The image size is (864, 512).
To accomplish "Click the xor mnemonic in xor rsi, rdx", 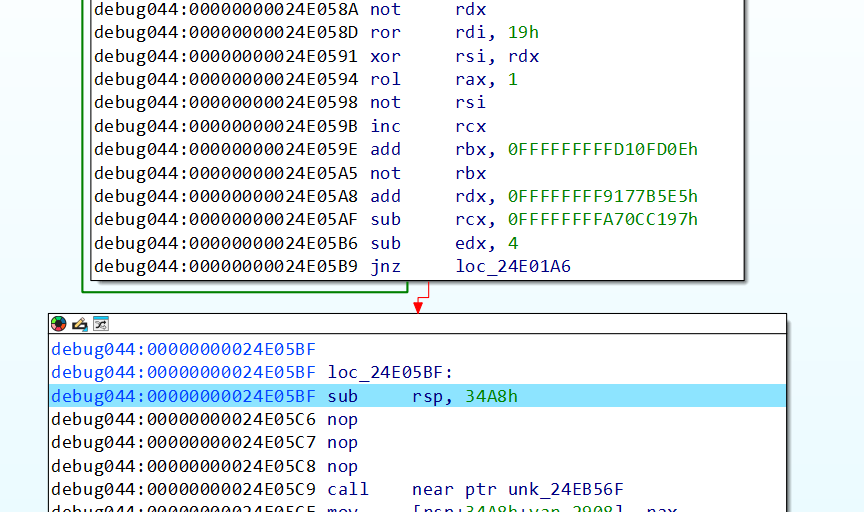I will coord(384,56).
